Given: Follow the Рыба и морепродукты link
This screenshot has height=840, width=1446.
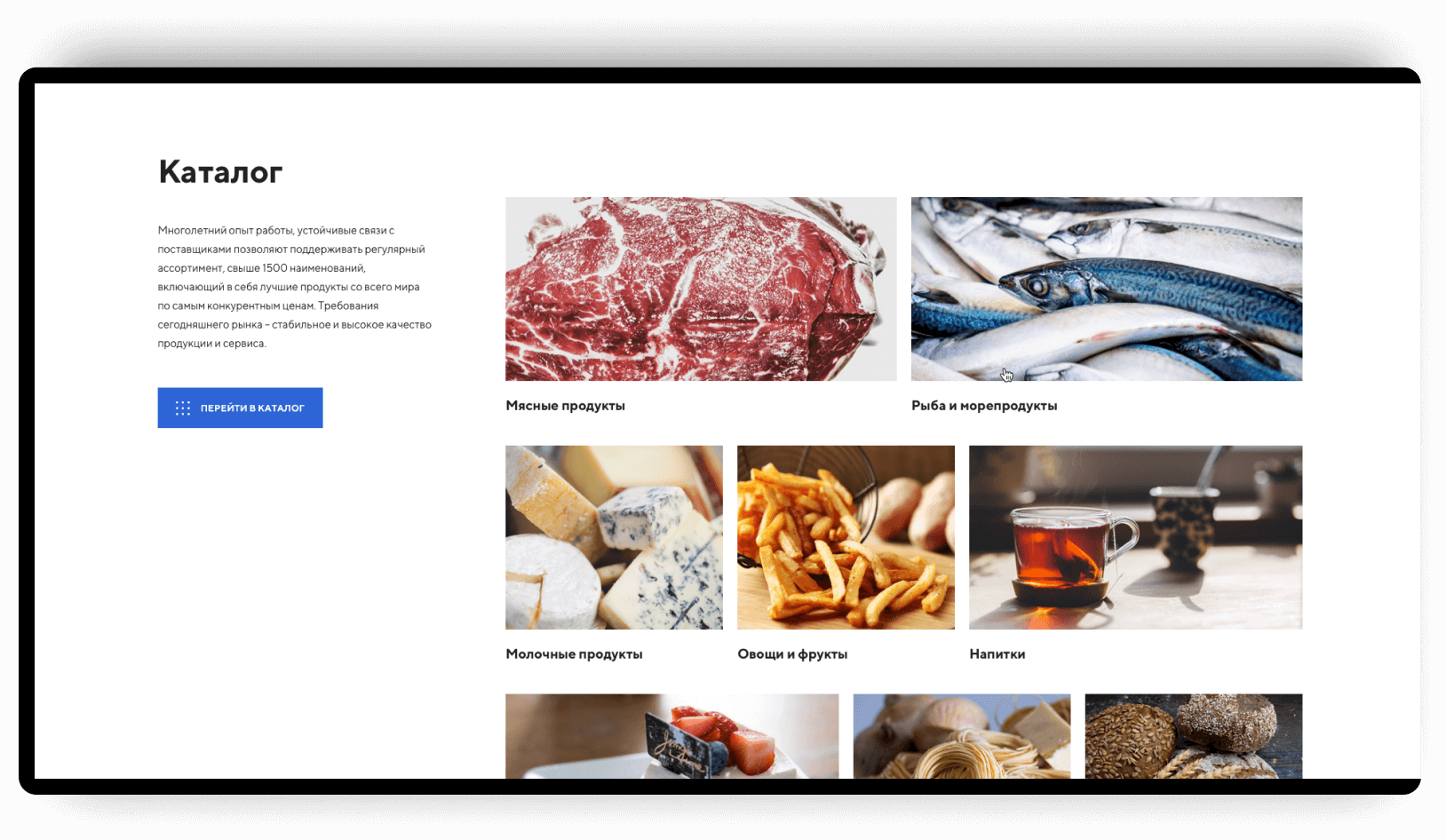Looking at the screenshot, I should point(984,406).
